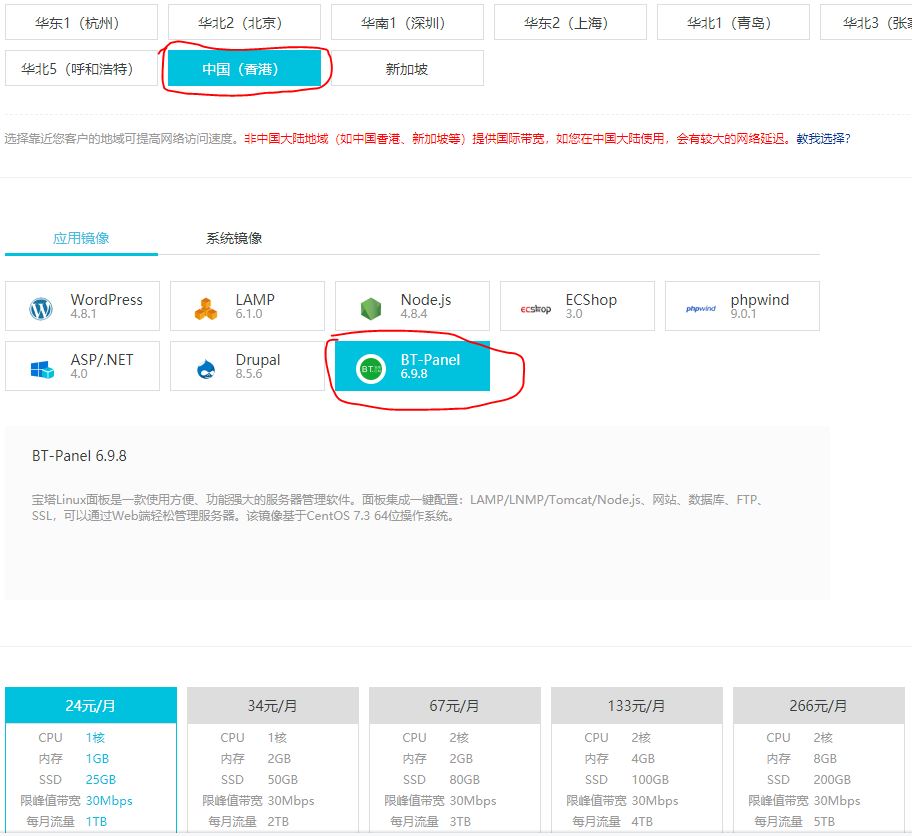
Task: Select the 华南1（深圳）region option
Action: coord(407,22)
